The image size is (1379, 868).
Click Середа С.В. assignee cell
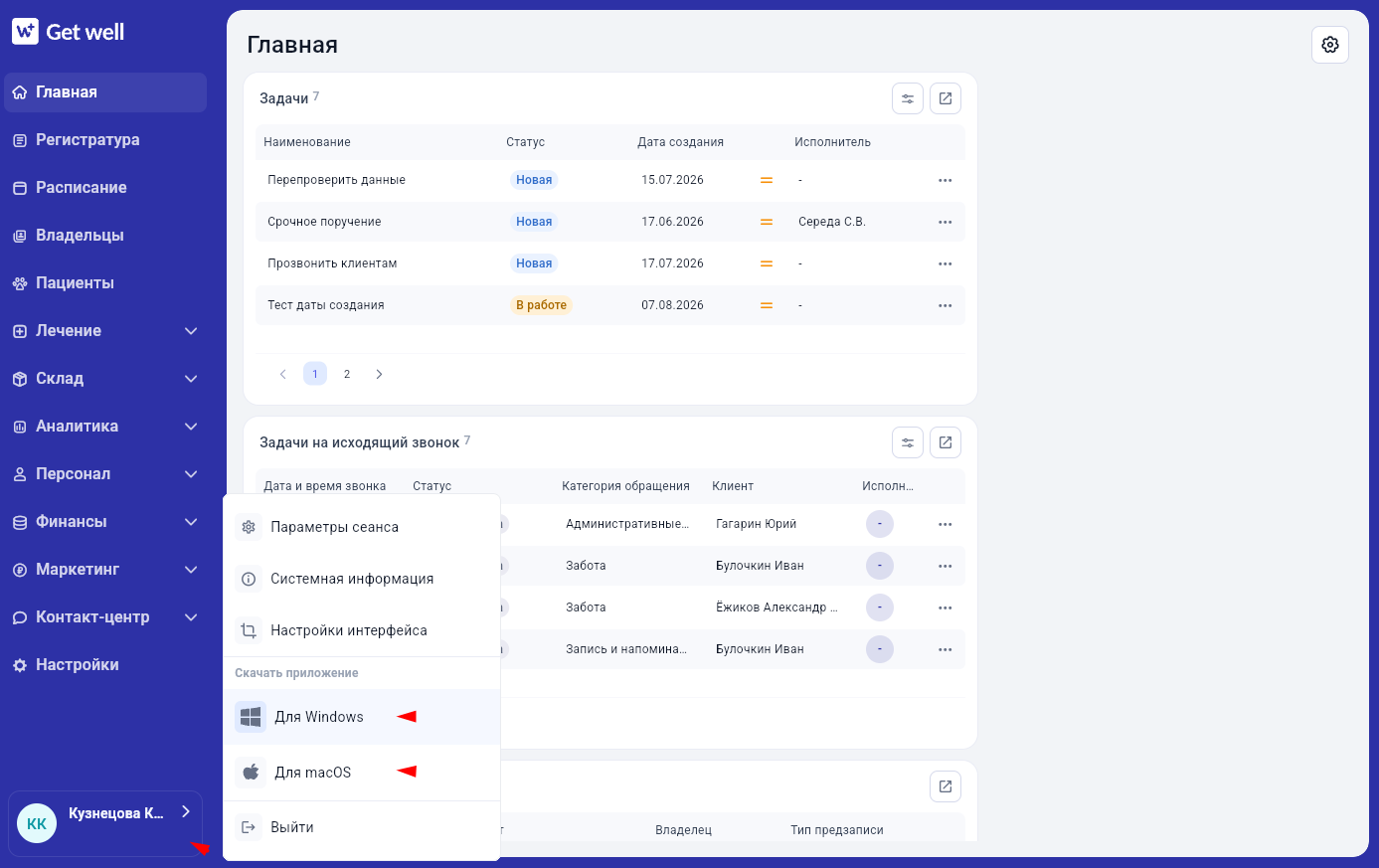tap(832, 222)
